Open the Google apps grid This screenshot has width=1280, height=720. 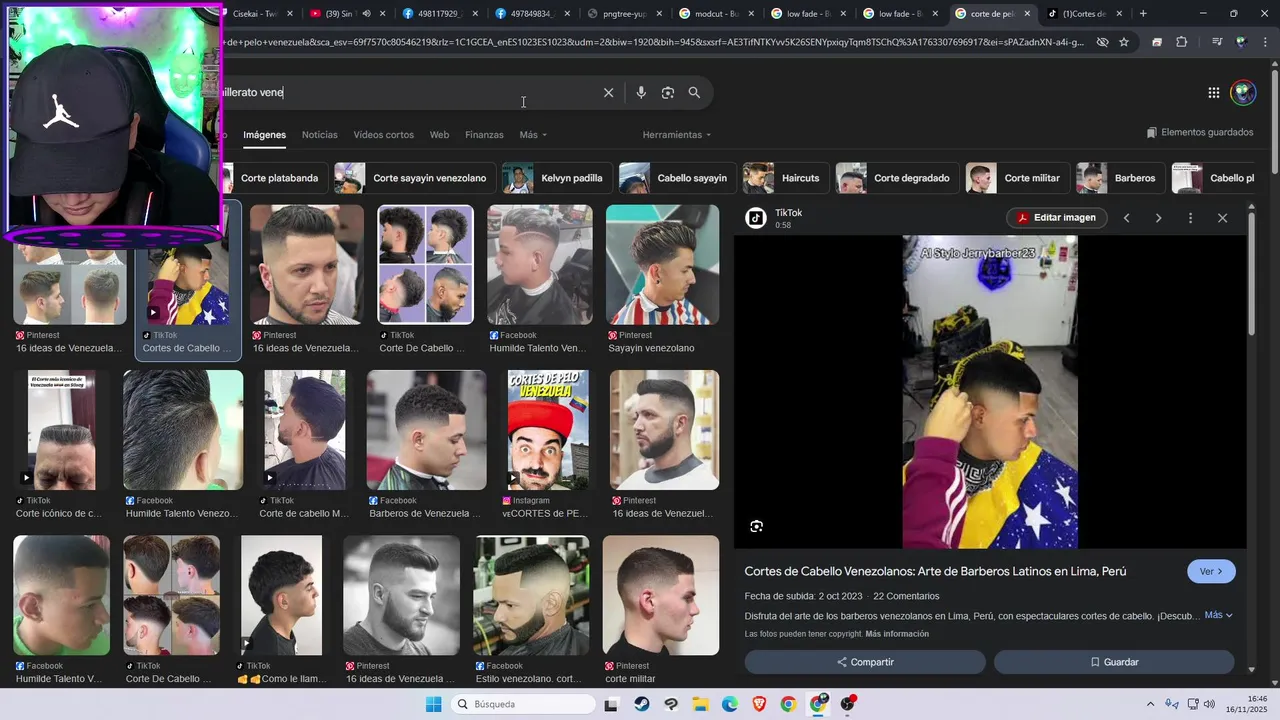click(x=1213, y=93)
